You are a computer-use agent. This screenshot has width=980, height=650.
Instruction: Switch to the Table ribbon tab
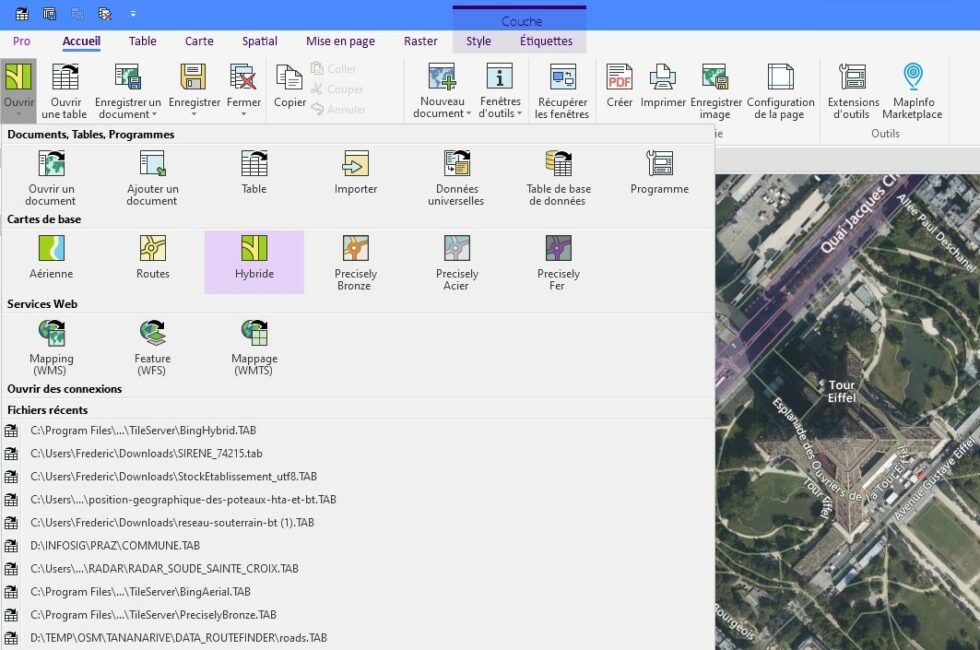pos(142,41)
